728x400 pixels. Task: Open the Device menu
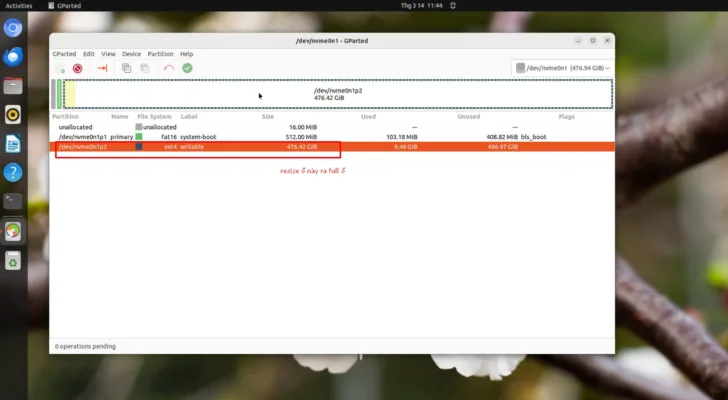point(131,54)
